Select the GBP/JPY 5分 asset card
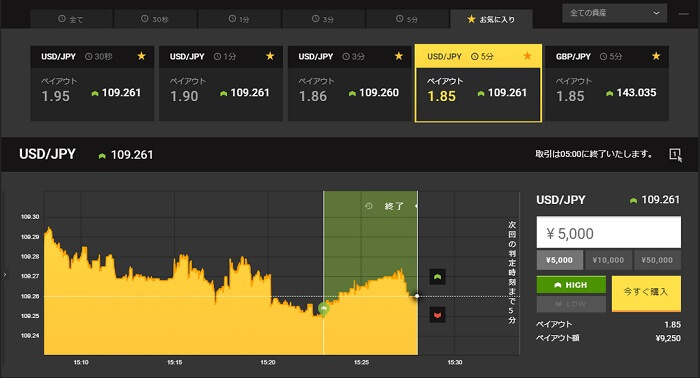Image resolution: width=700 pixels, height=378 pixels. coord(607,83)
